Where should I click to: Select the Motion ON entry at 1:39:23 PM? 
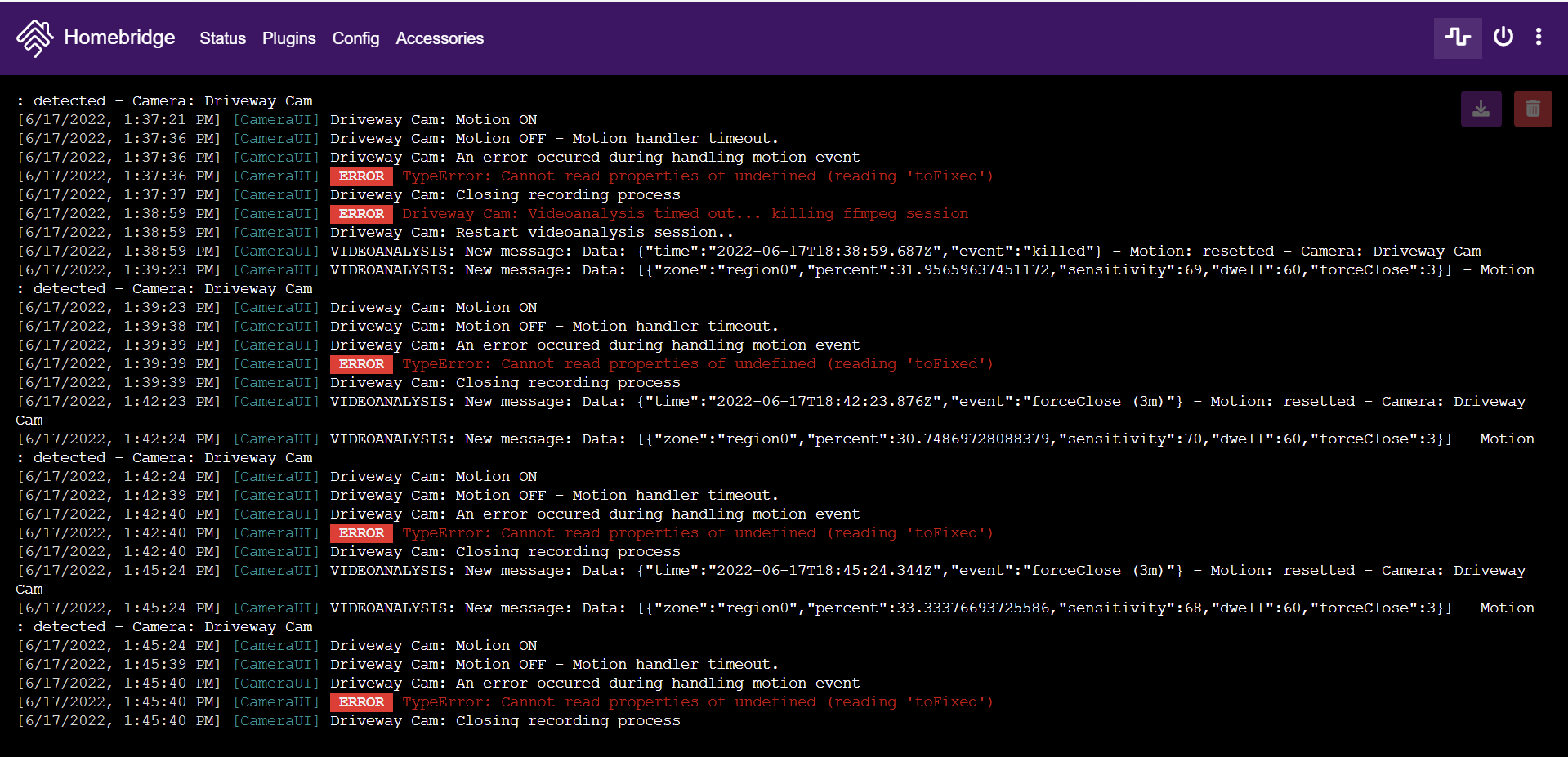(x=433, y=307)
